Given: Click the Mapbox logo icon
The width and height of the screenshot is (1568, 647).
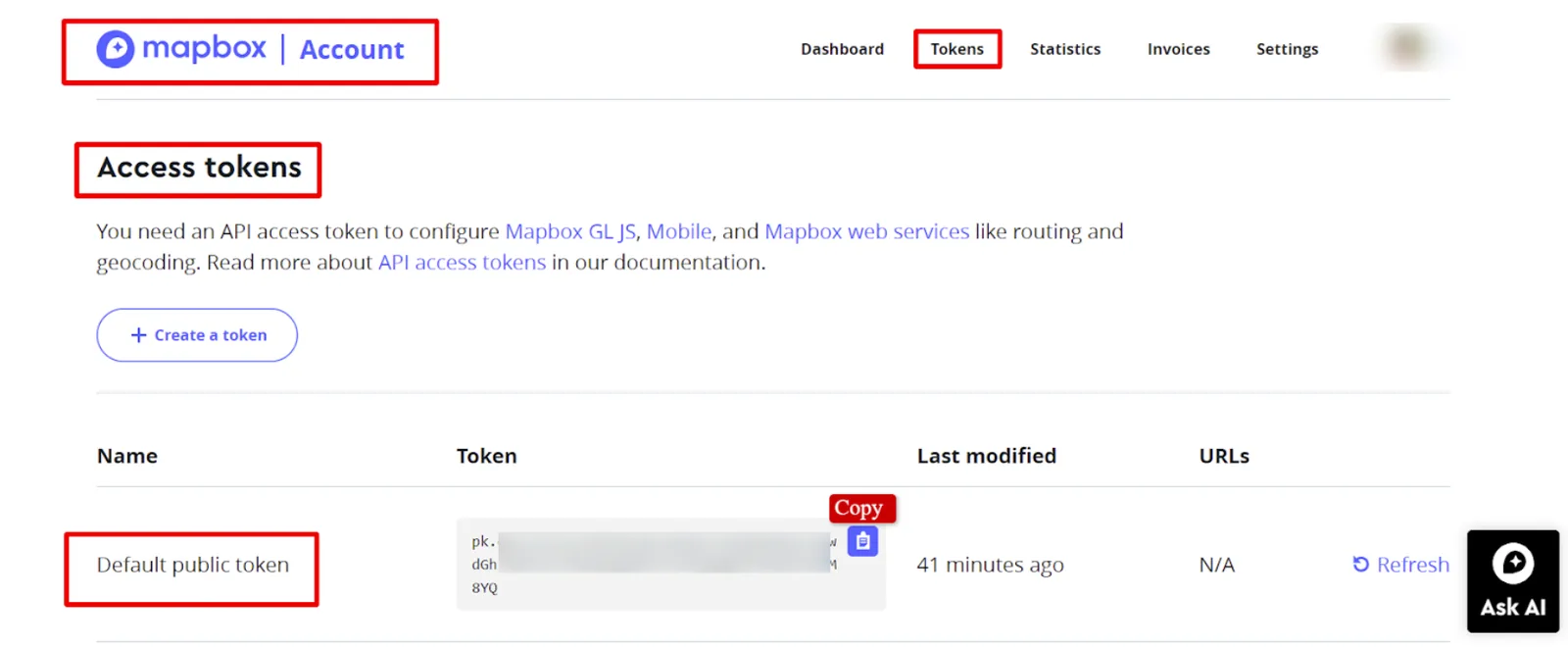Looking at the screenshot, I should point(116,49).
